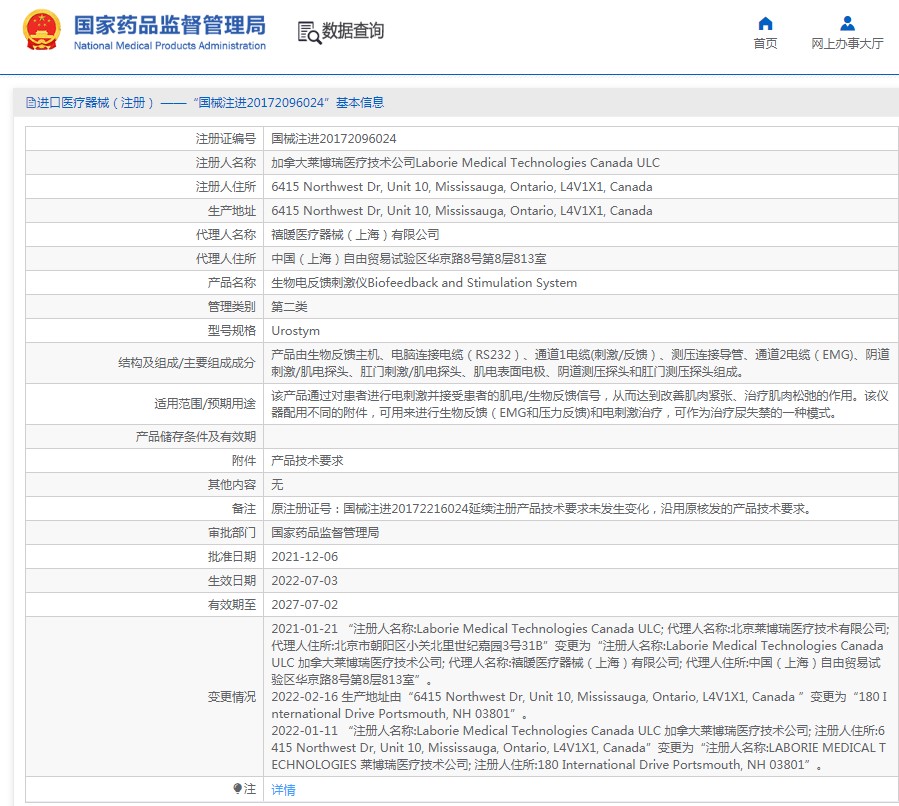Select the model value Urostym
899x806 pixels.
(x=295, y=331)
